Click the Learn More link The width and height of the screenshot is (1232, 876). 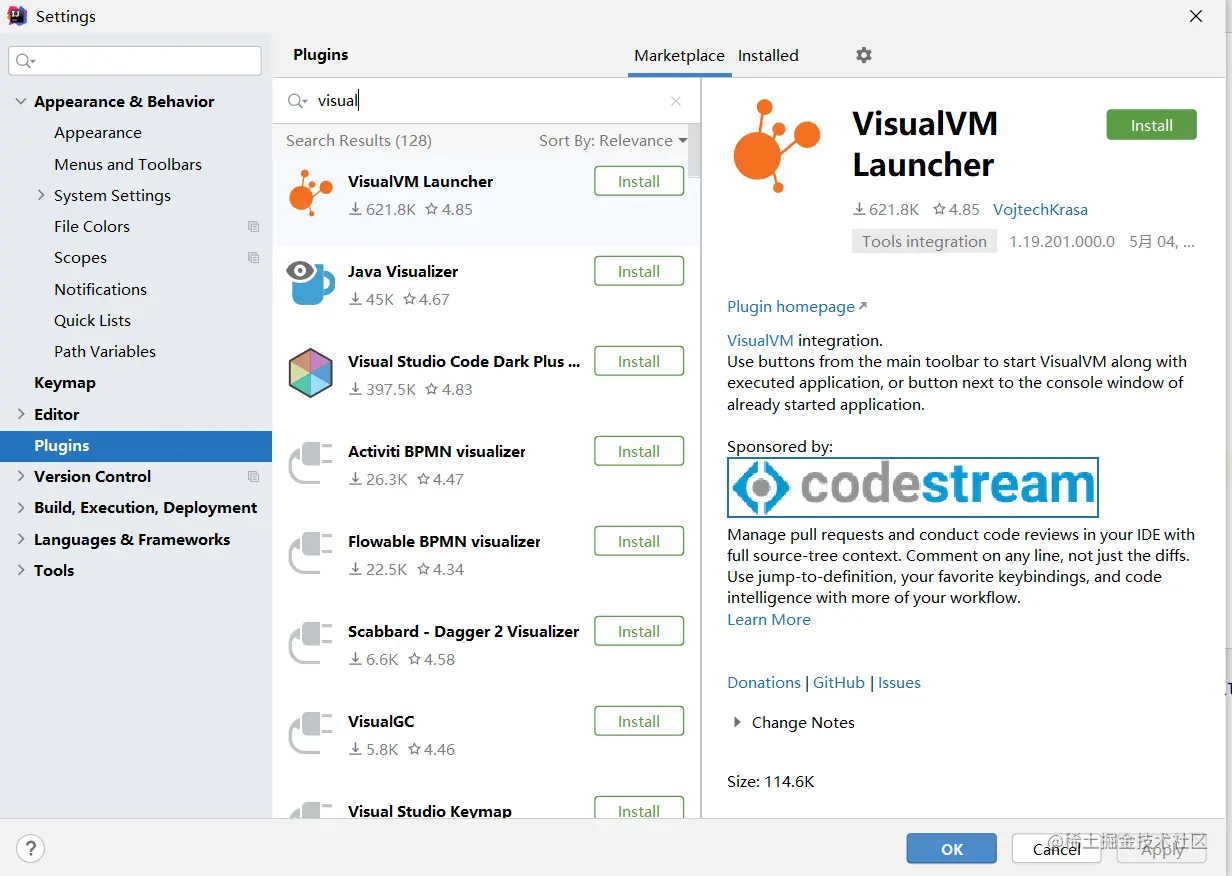click(x=769, y=620)
